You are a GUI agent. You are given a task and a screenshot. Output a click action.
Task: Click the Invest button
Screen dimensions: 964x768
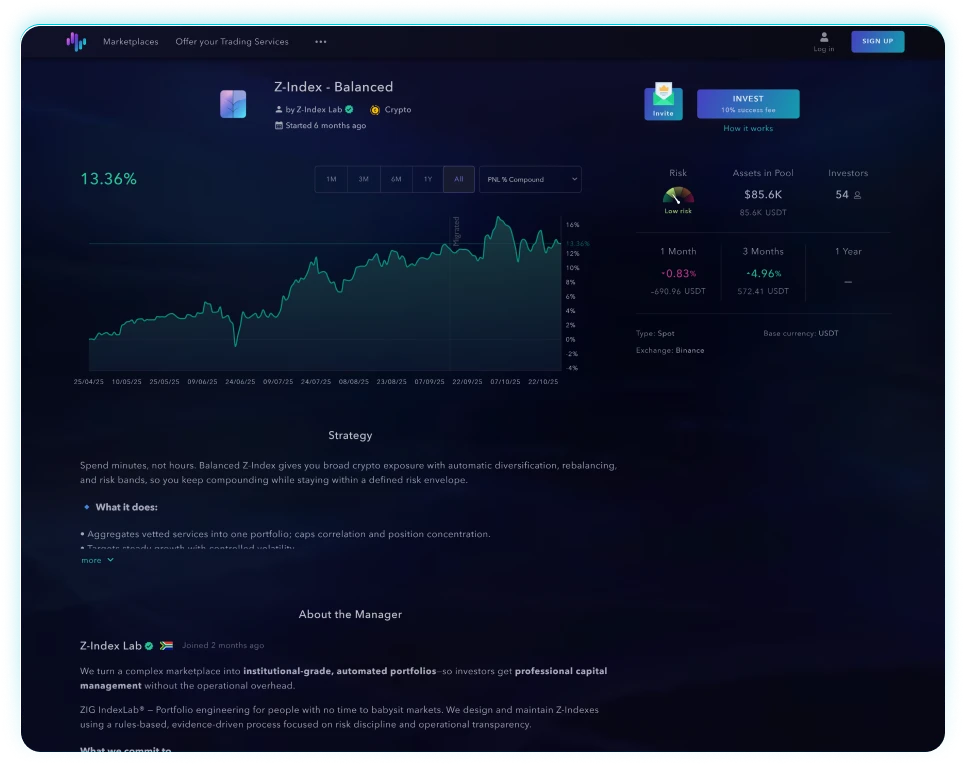748,104
